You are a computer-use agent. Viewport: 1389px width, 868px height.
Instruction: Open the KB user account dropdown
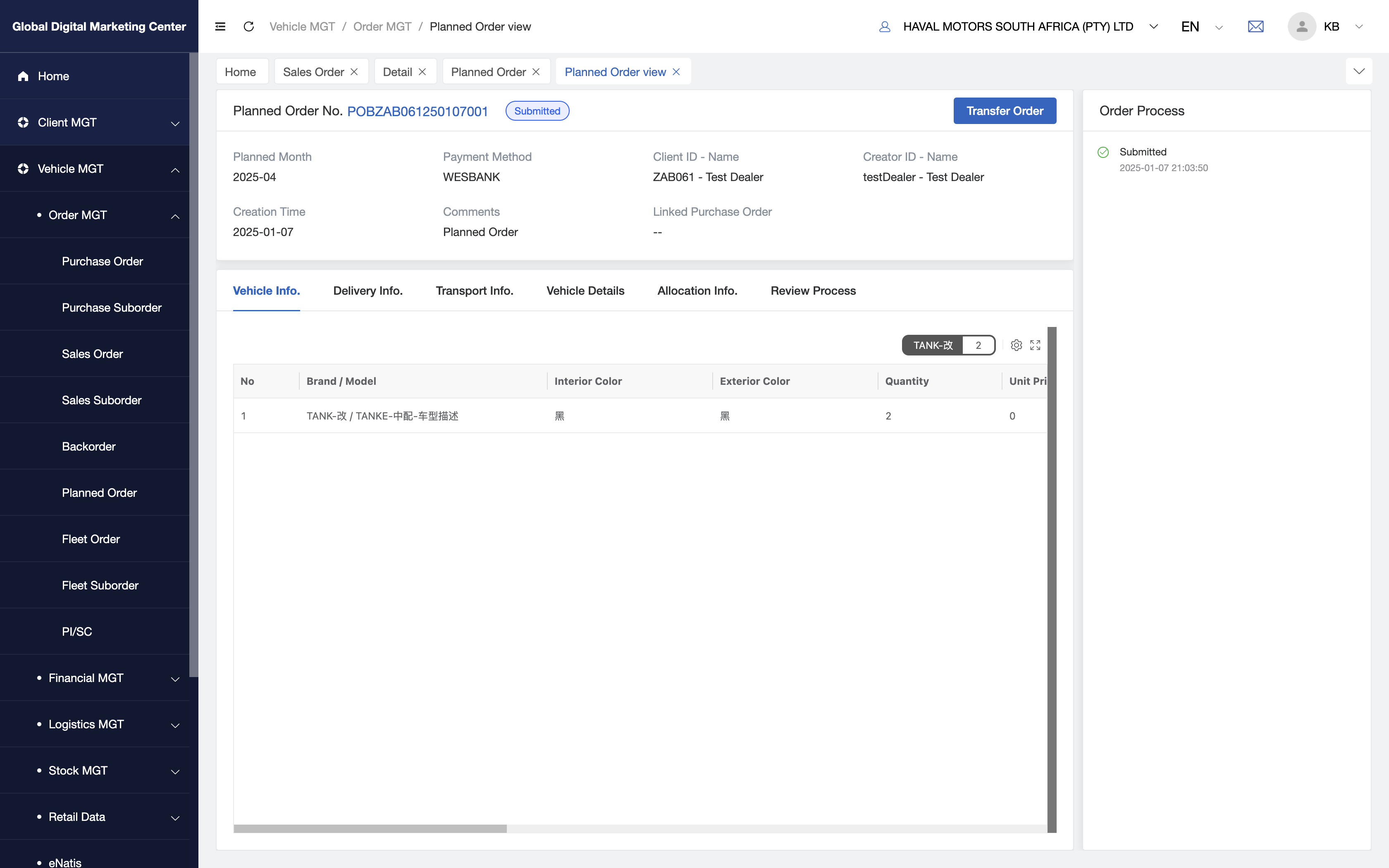coord(1358,26)
